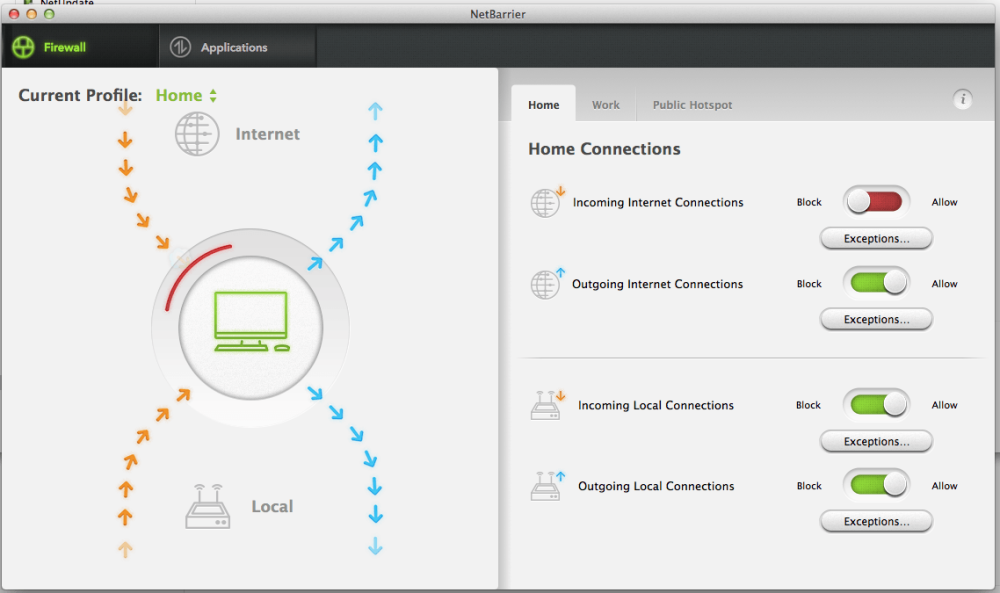Click the Incoming Internet Connections globe icon
1000x593 pixels.
[547, 202]
